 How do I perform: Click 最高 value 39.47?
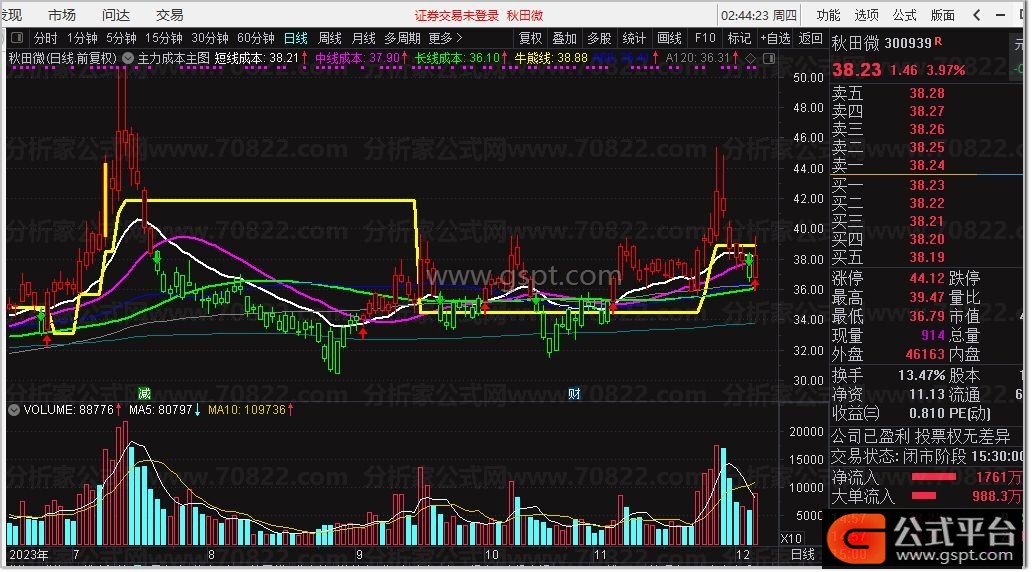pos(927,298)
